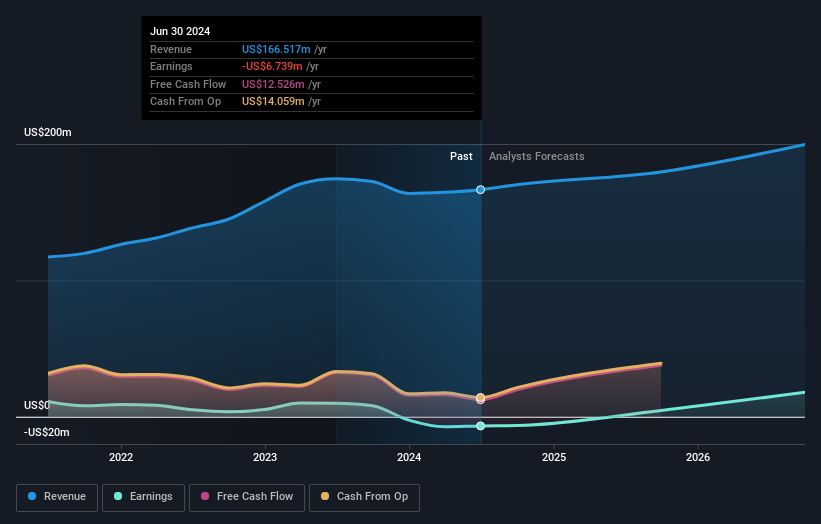Select the Revenue data point marker
This screenshot has height=524, width=821.
(x=481, y=189)
